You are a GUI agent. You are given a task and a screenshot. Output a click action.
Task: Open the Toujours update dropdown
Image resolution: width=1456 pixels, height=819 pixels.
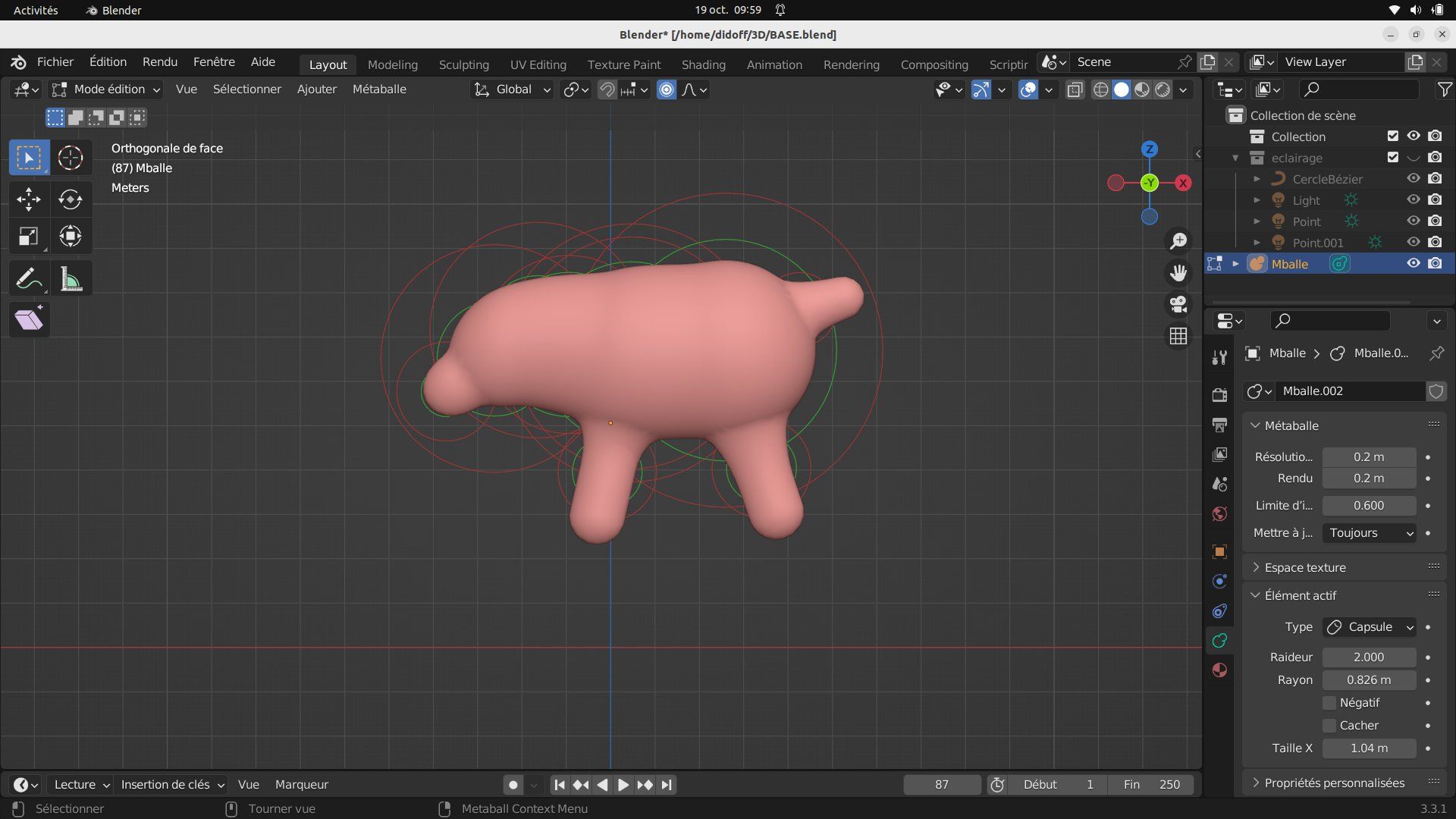tap(1370, 533)
